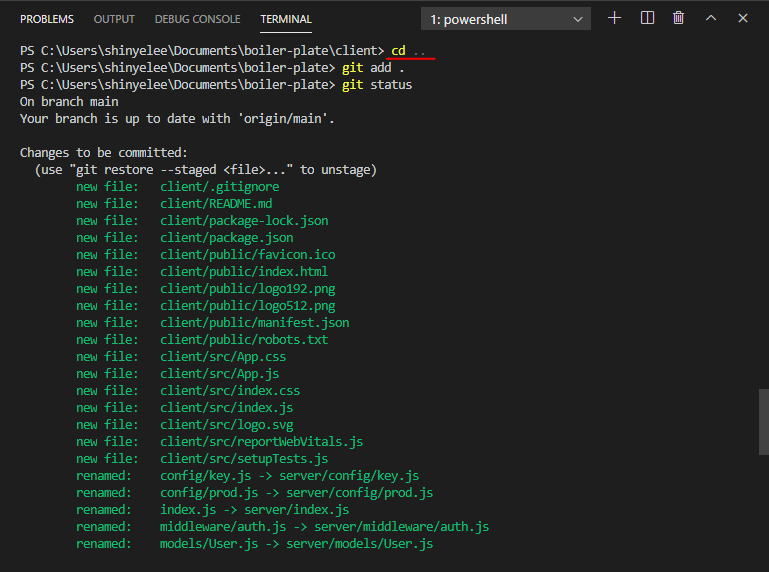Maximize panel size with the up chevron
Viewport: 769px width, 572px height.
711,18
